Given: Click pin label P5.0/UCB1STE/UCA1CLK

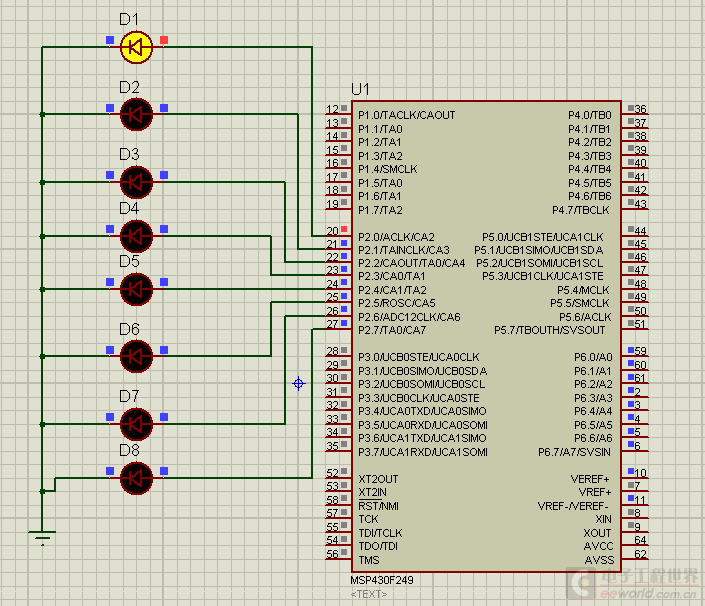Looking at the screenshot, I should click(x=543, y=237).
